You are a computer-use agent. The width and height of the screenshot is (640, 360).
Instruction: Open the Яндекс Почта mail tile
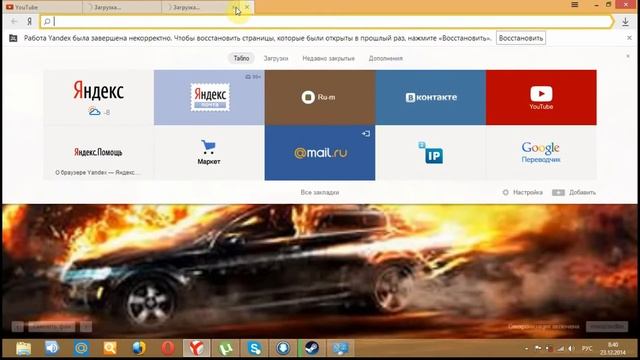coord(209,97)
